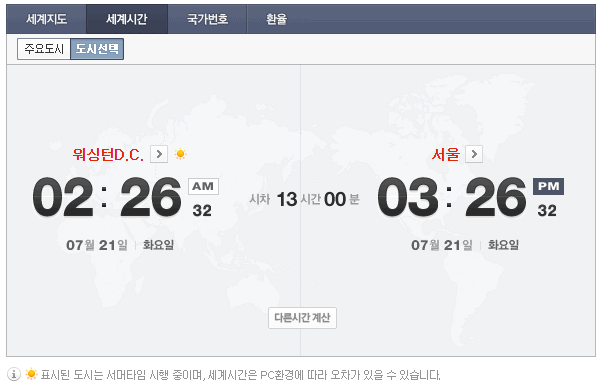The image size is (616, 390).
Task: Select the 도시선택 toggle button
Action: (x=97, y=49)
